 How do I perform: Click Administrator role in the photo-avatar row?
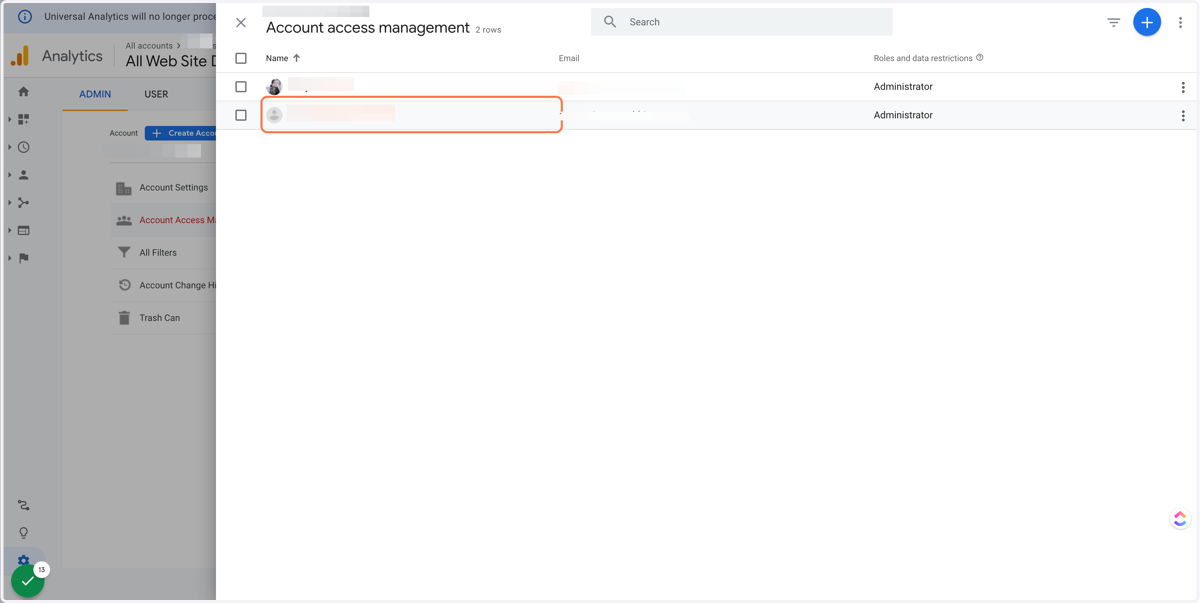coord(903,87)
